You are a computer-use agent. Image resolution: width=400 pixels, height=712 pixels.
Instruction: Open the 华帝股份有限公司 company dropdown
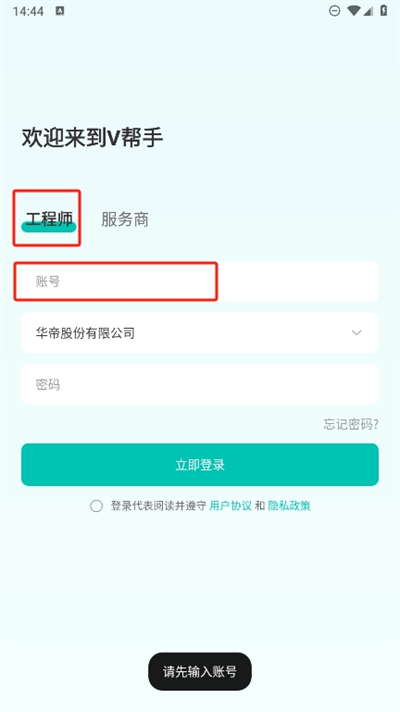tap(200, 333)
